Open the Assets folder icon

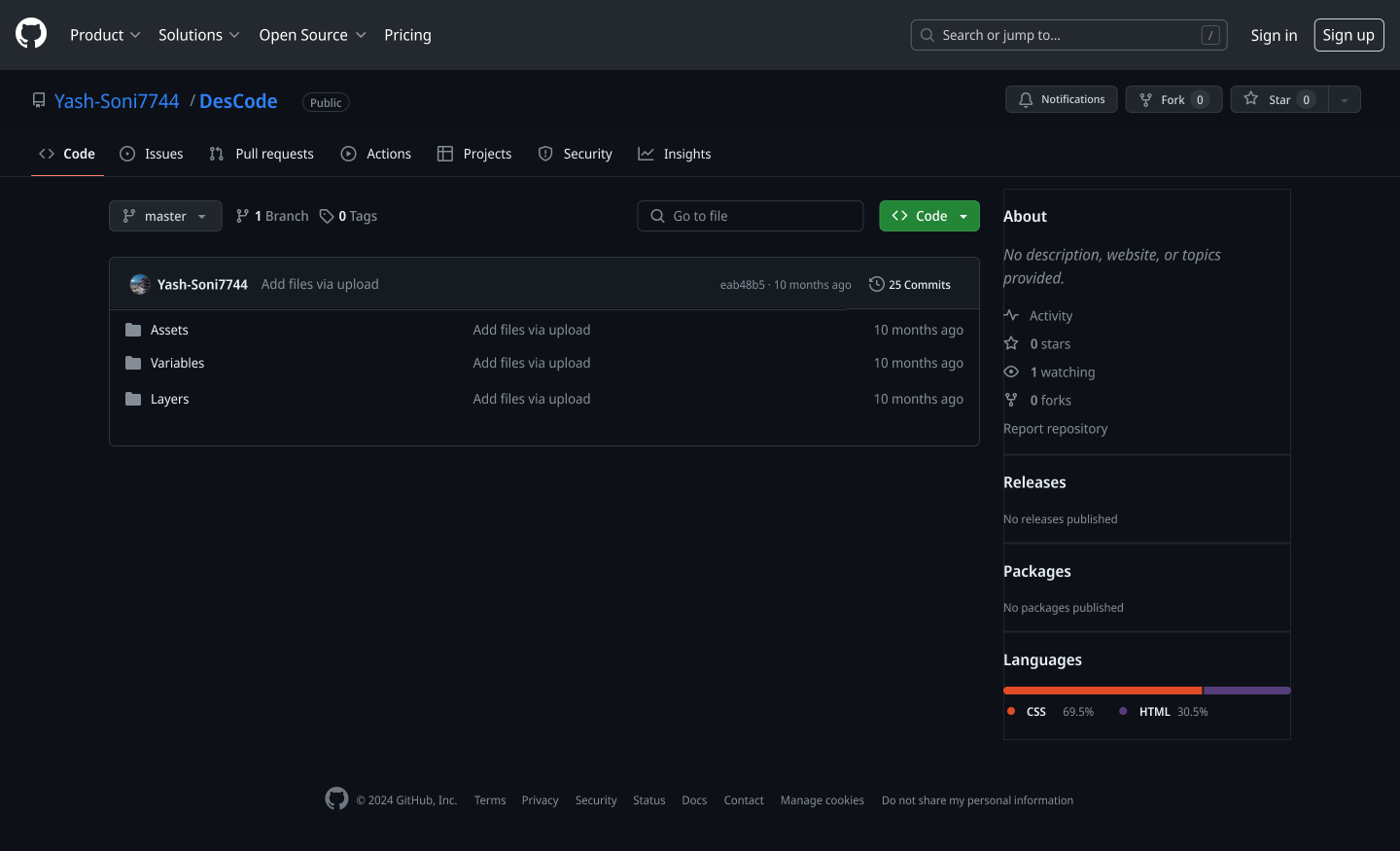[x=133, y=330]
